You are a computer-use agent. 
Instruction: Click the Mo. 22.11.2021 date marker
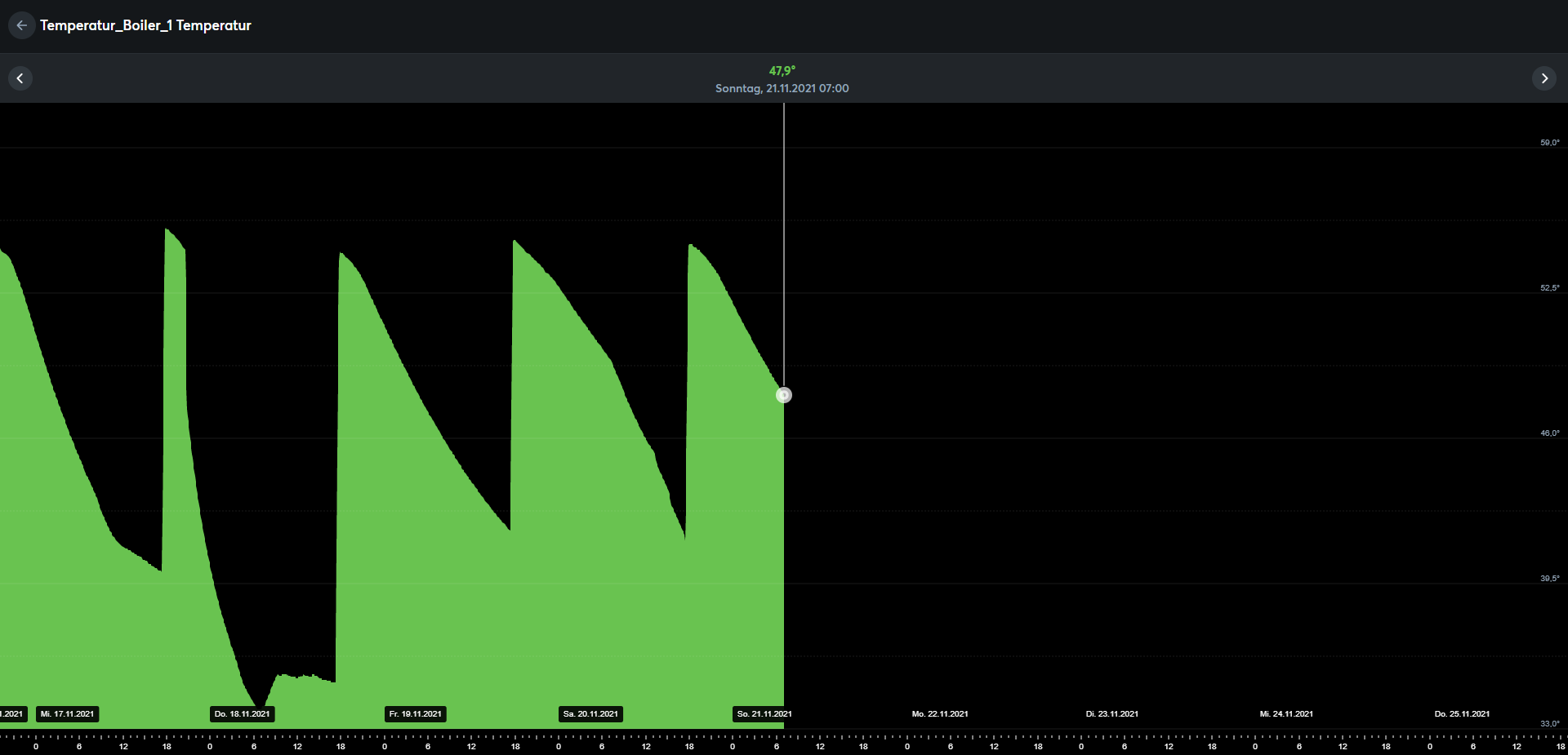pyautogui.click(x=940, y=714)
